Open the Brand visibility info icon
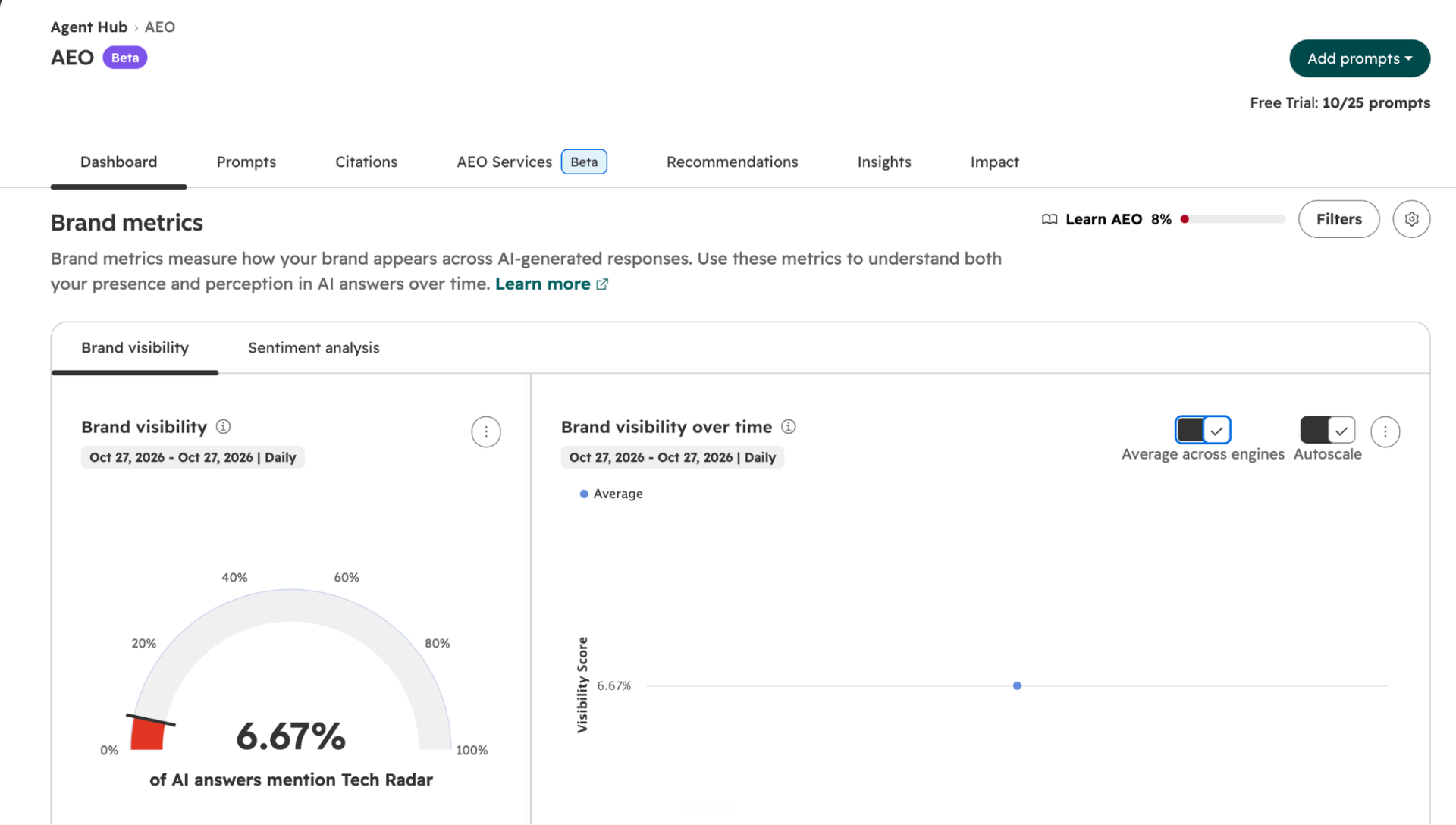This screenshot has width=1456, height=825. coord(223,426)
